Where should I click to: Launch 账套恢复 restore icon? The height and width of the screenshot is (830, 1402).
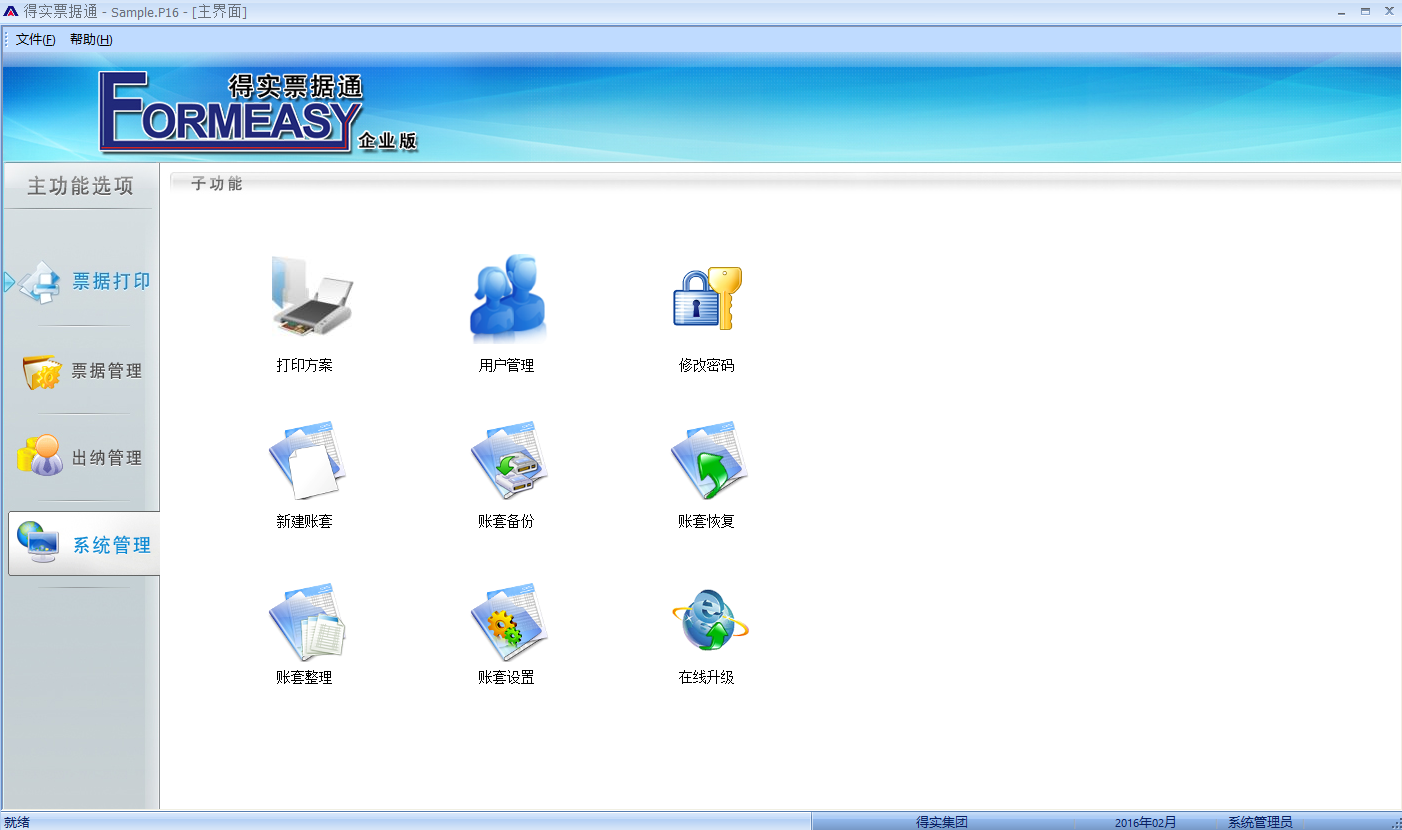pyautogui.click(x=709, y=461)
